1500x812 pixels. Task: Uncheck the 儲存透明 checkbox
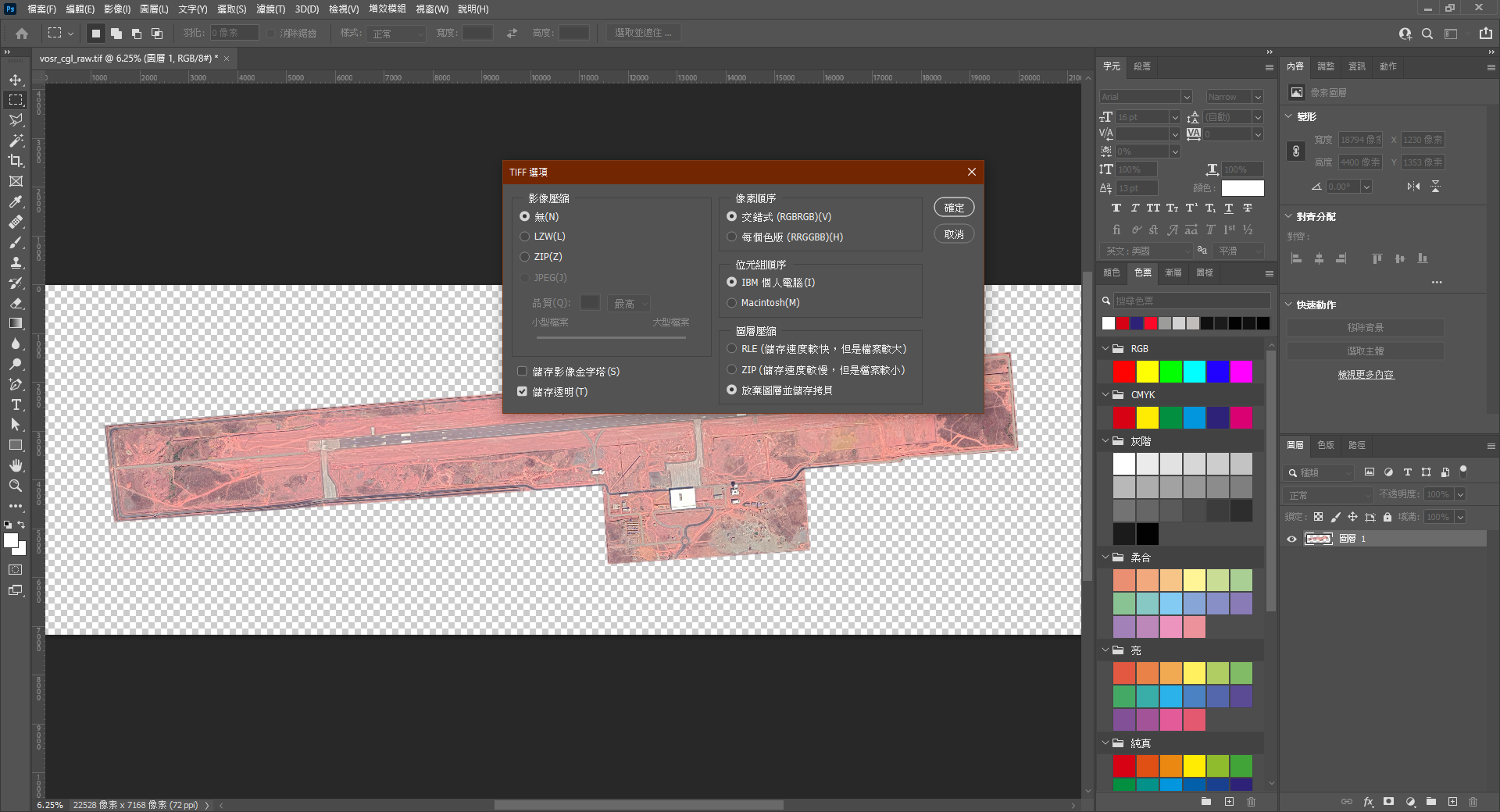point(523,392)
